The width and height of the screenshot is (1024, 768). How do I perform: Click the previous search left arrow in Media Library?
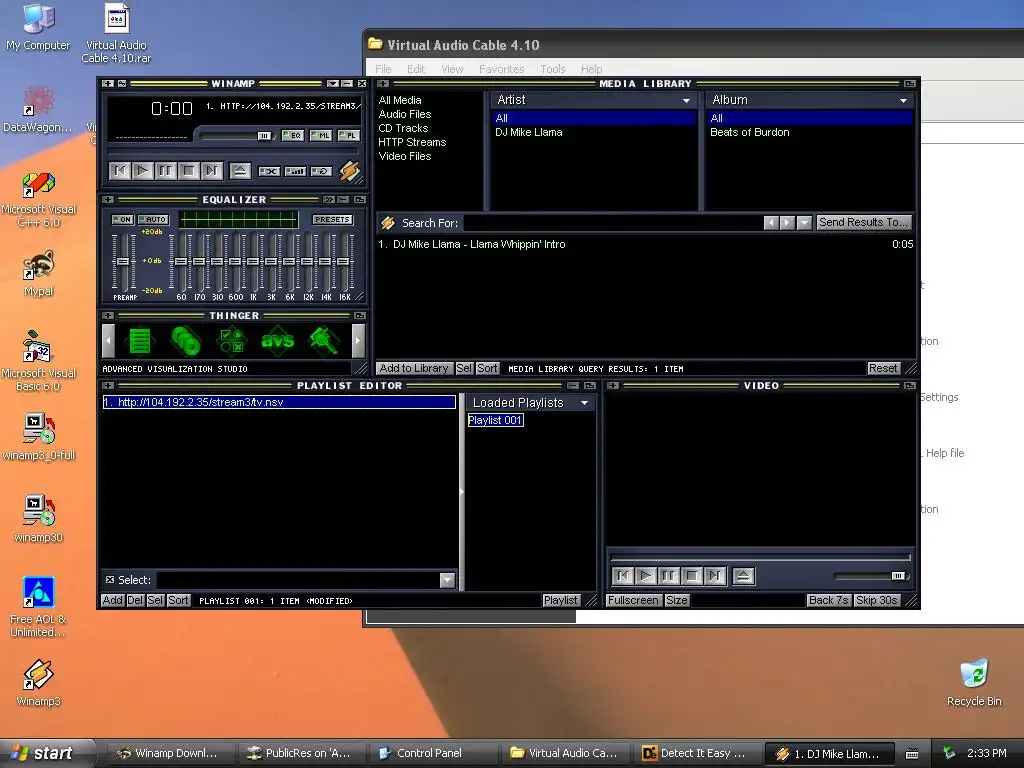click(771, 223)
